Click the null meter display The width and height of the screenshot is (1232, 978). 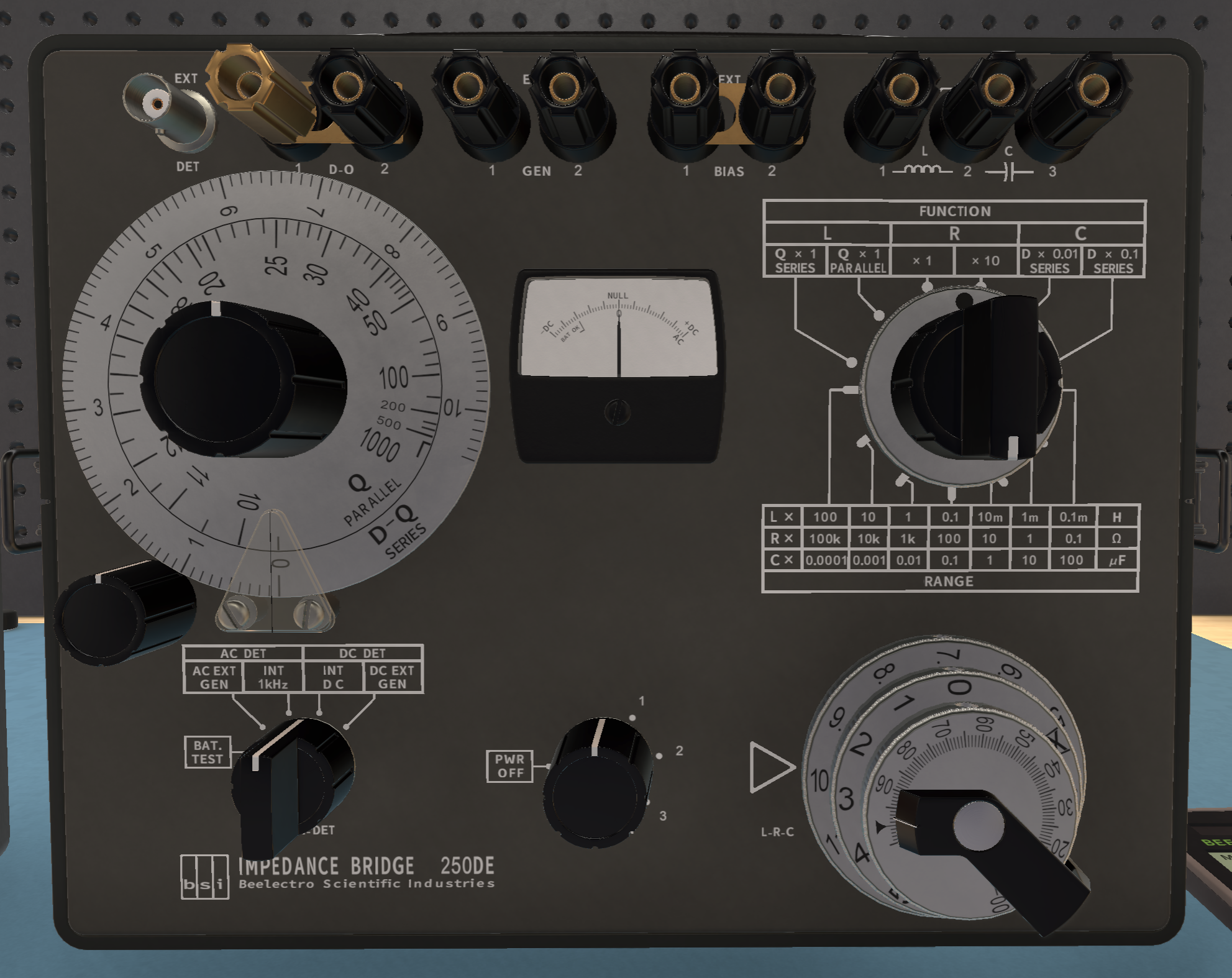(618, 328)
